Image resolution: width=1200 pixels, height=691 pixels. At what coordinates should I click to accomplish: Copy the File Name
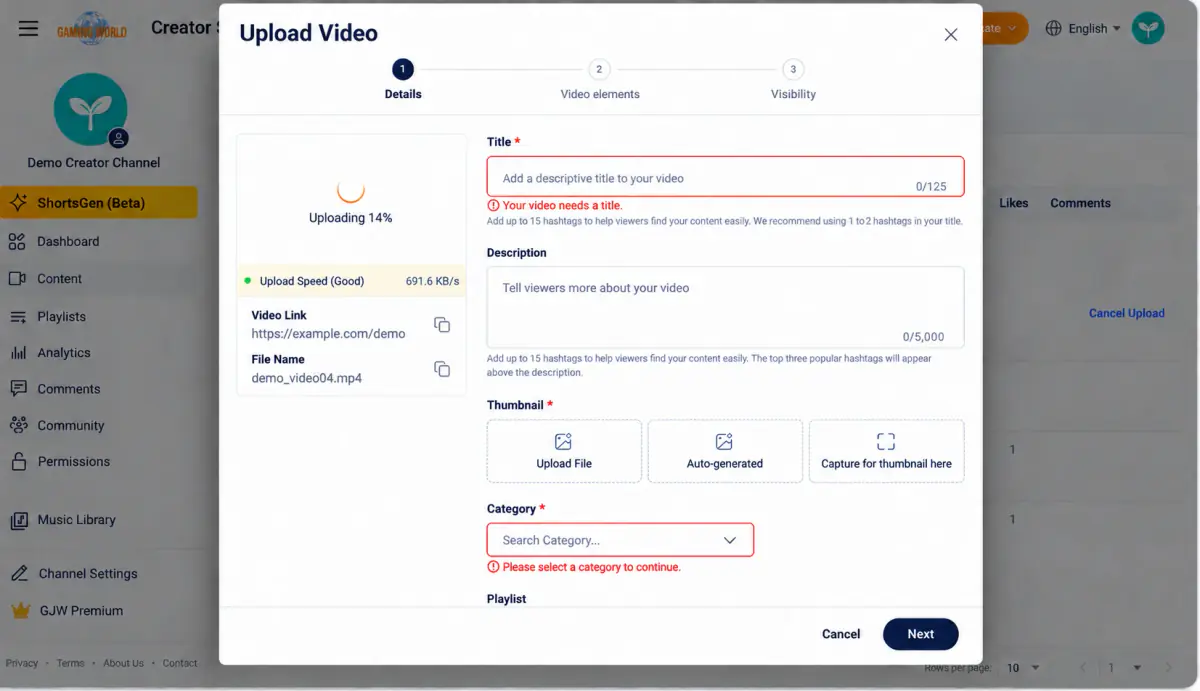(442, 368)
